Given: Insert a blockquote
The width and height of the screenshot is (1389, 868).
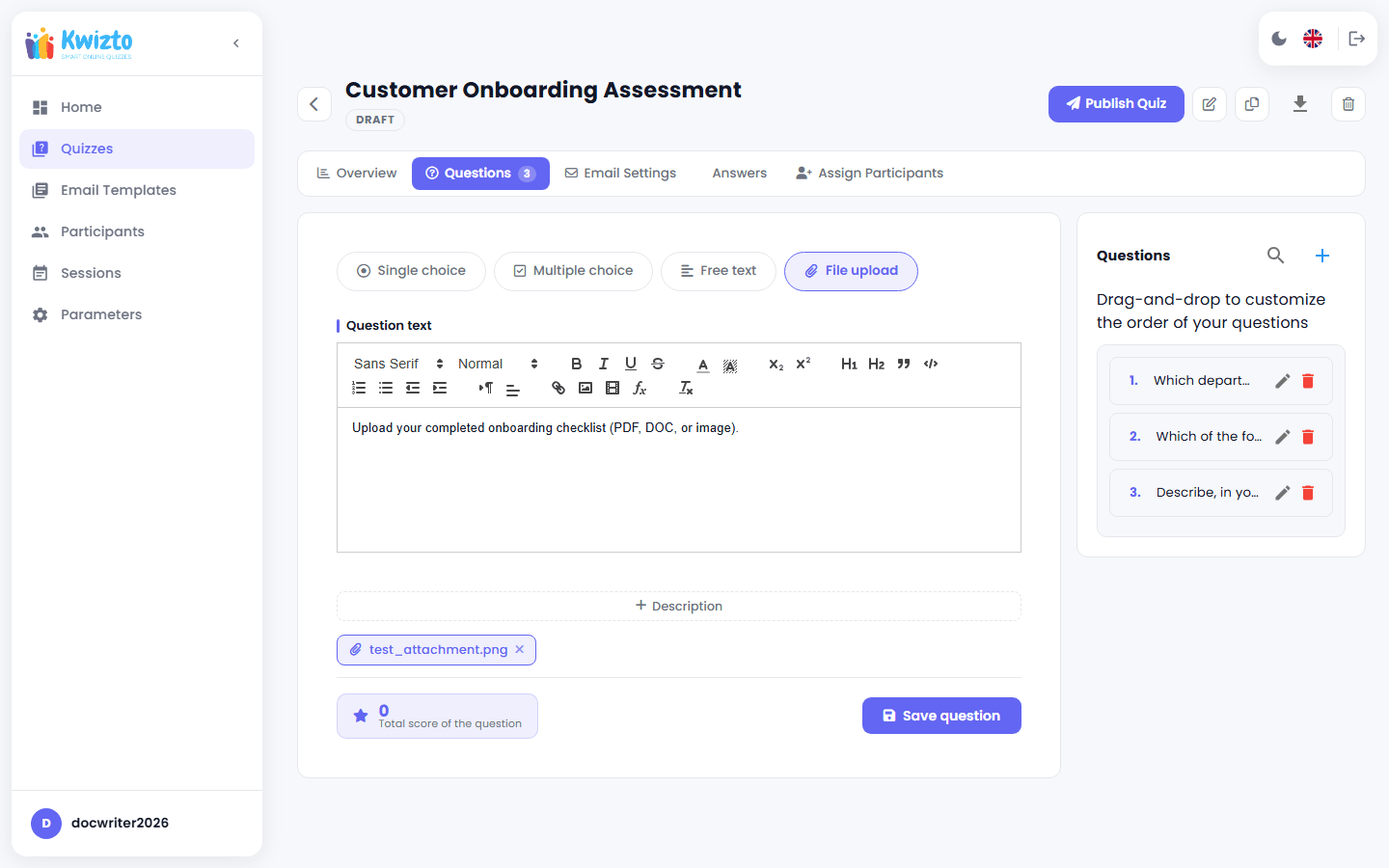Looking at the screenshot, I should tap(904, 364).
